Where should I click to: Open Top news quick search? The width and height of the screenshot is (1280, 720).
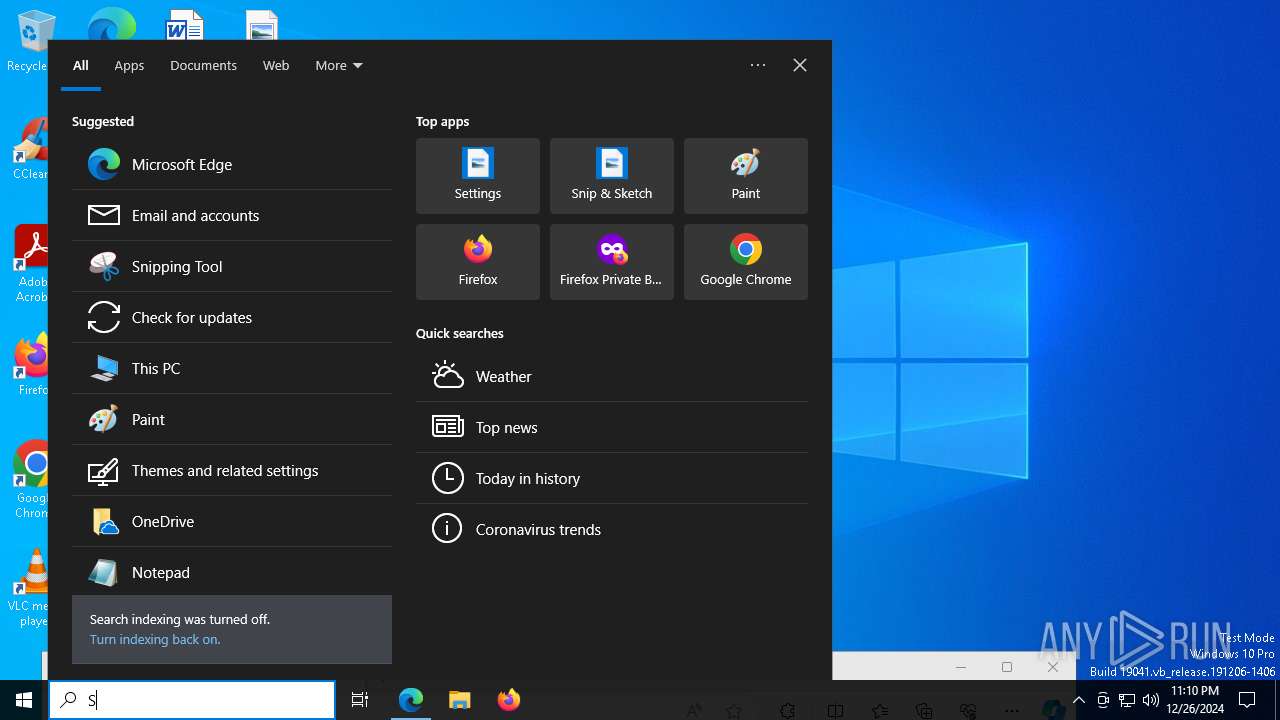612,428
